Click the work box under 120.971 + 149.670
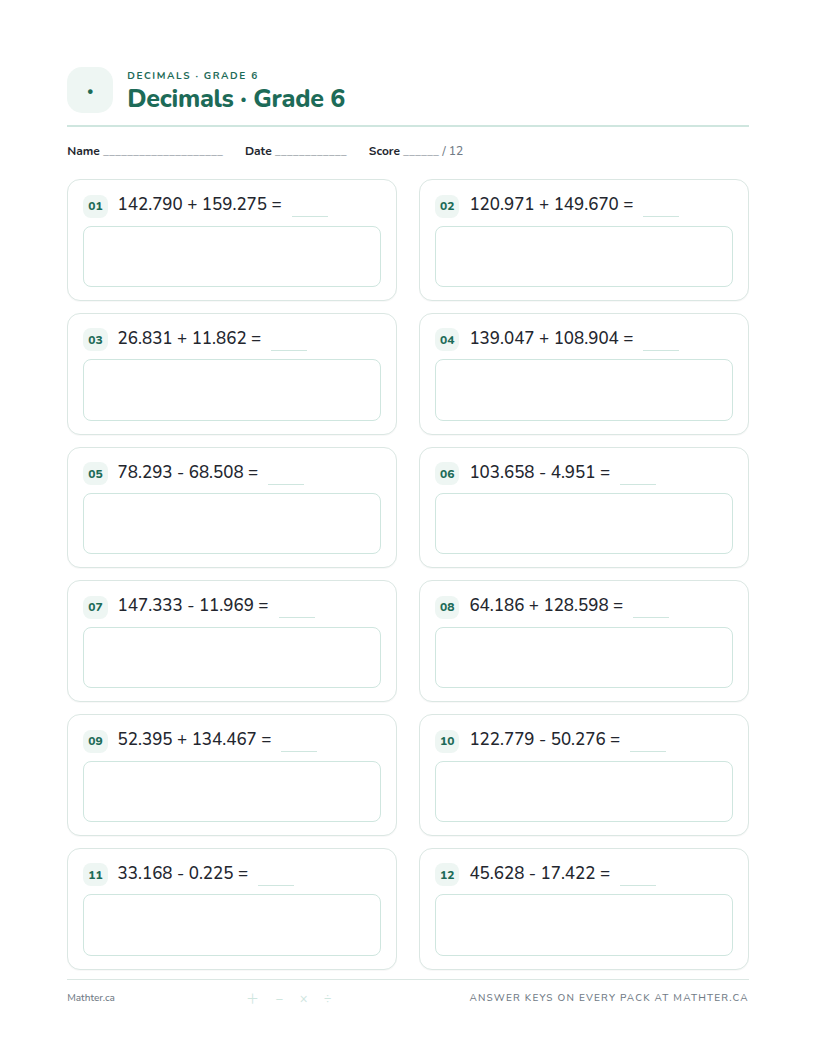This screenshot has width=816, height=1056. (x=584, y=257)
